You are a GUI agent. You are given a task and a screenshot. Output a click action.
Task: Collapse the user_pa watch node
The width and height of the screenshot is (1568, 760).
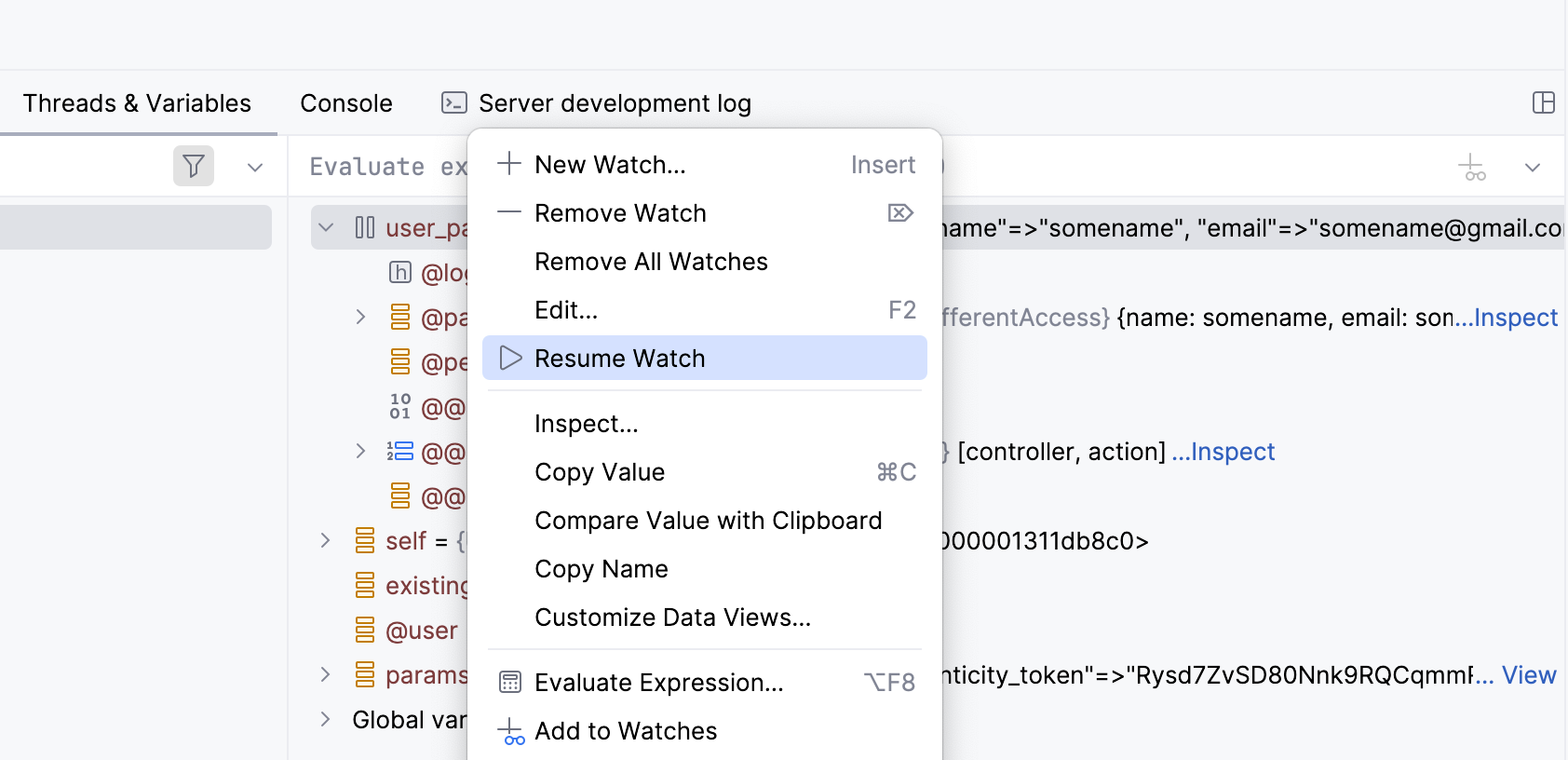click(x=326, y=227)
